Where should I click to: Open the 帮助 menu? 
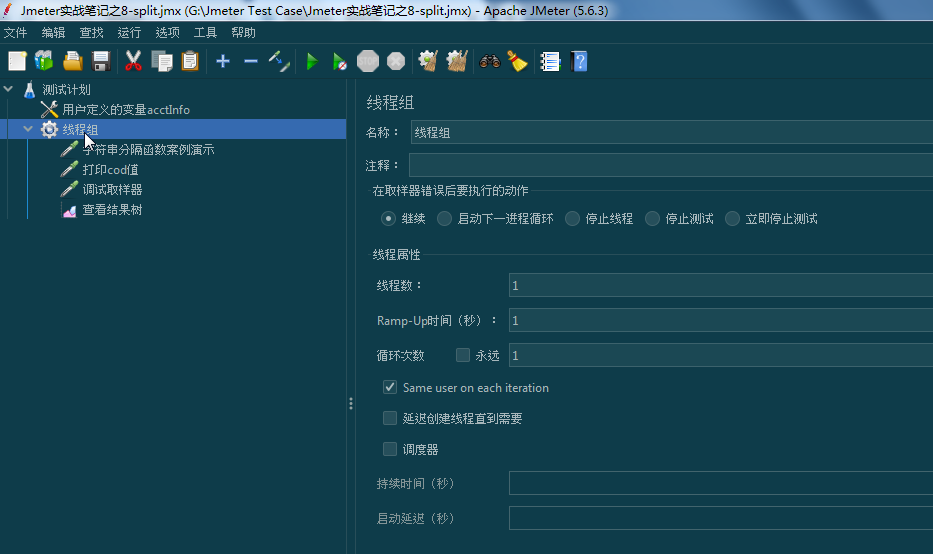pyautogui.click(x=243, y=33)
